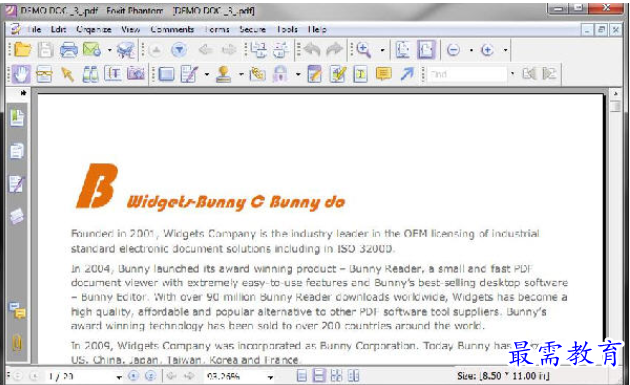The width and height of the screenshot is (630, 385).
Task: Select the first page-layout icon in the status bar
Action: pyautogui.click(x=301, y=376)
